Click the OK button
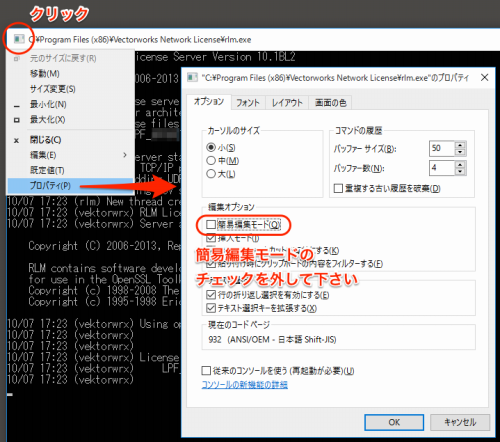500x442 pixels. point(394,422)
